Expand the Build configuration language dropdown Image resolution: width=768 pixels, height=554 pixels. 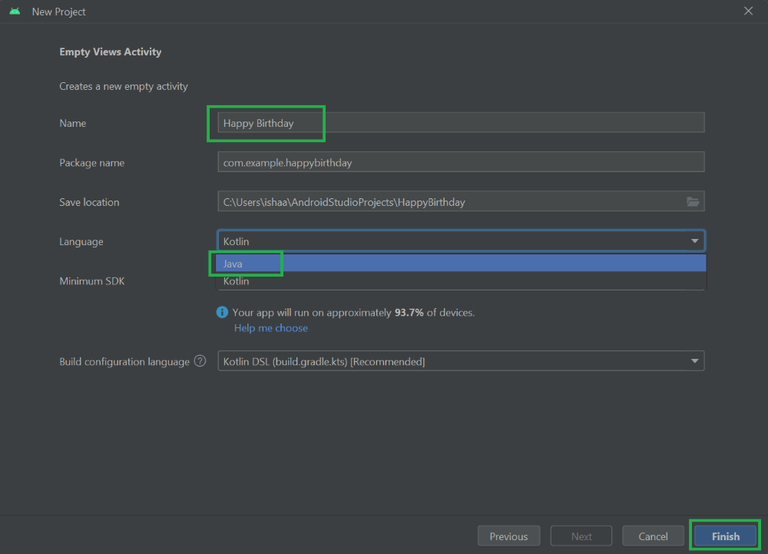460,361
